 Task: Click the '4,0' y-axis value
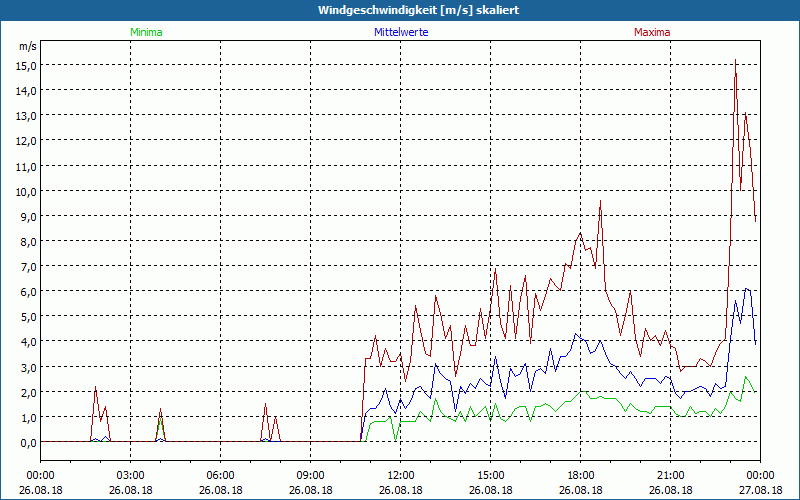point(28,342)
